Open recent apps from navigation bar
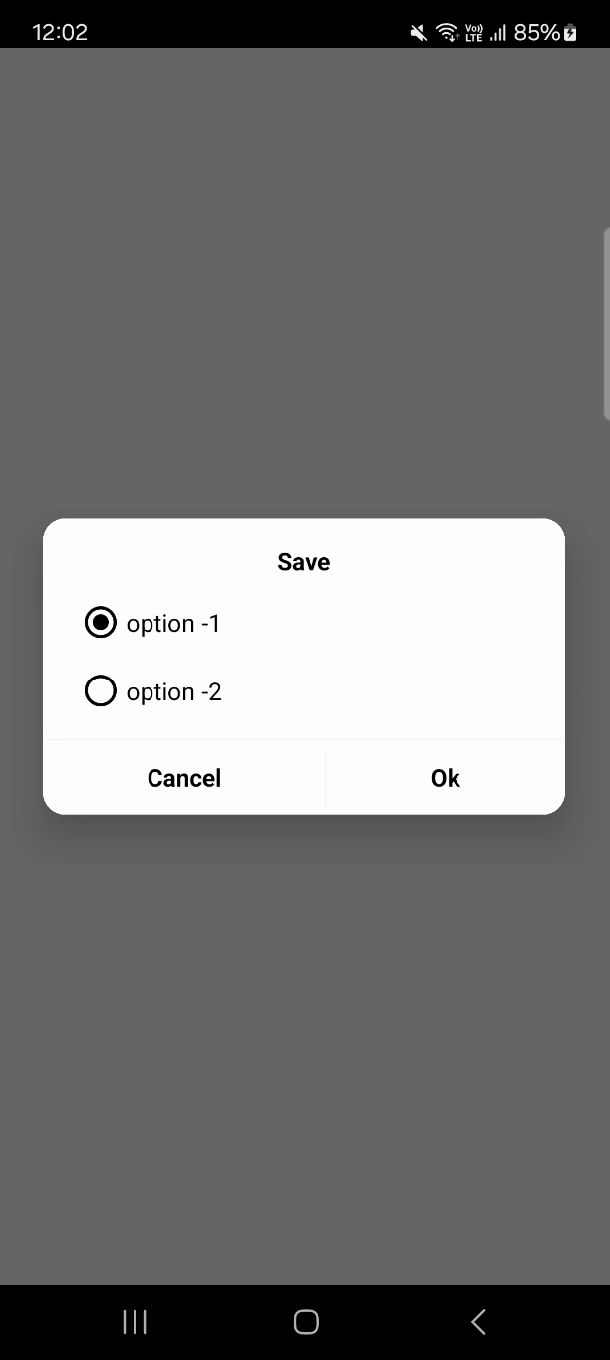This screenshot has width=610, height=1360. [134, 1321]
